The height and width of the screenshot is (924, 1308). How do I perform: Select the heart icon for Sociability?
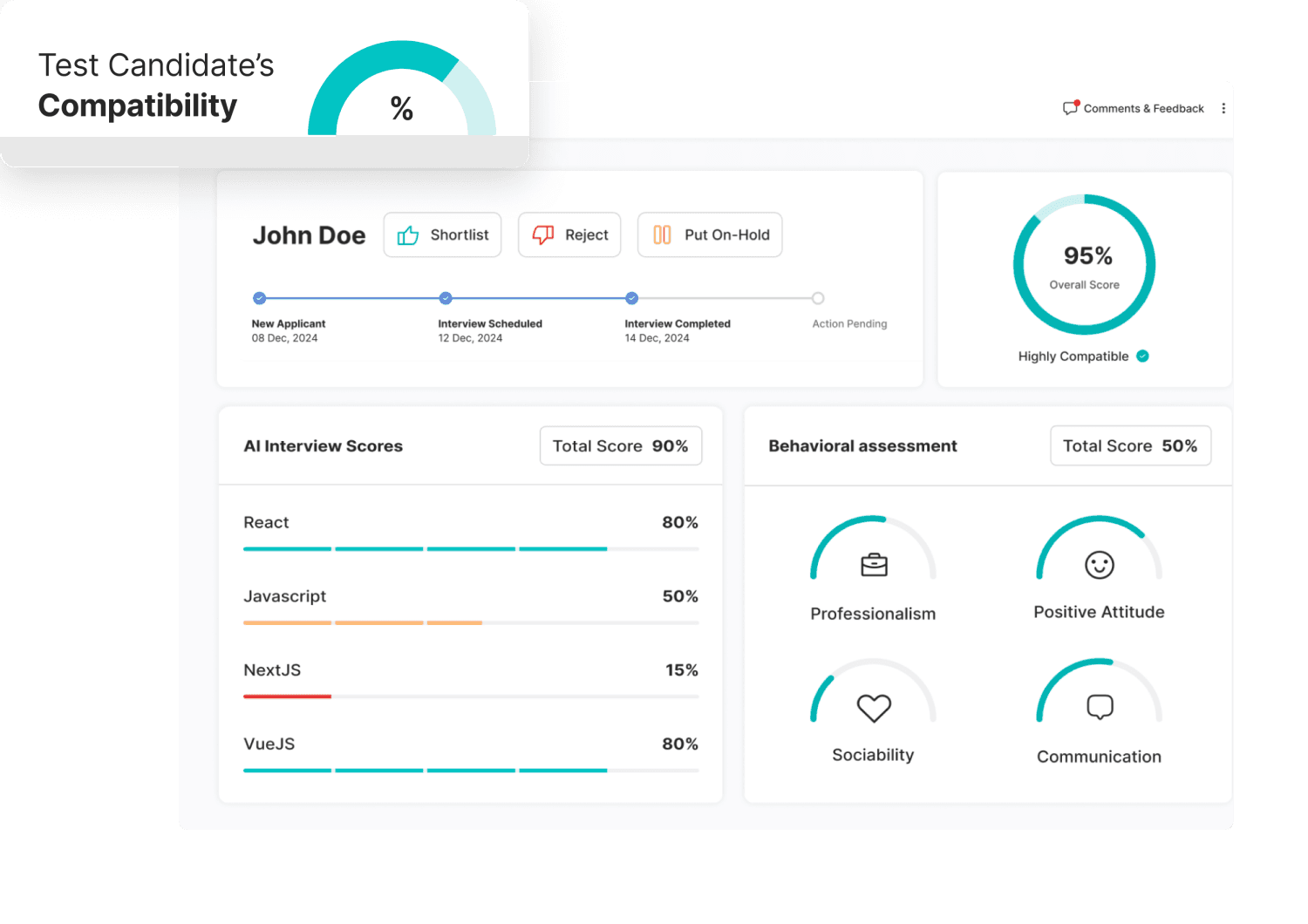click(x=873, y=708)
